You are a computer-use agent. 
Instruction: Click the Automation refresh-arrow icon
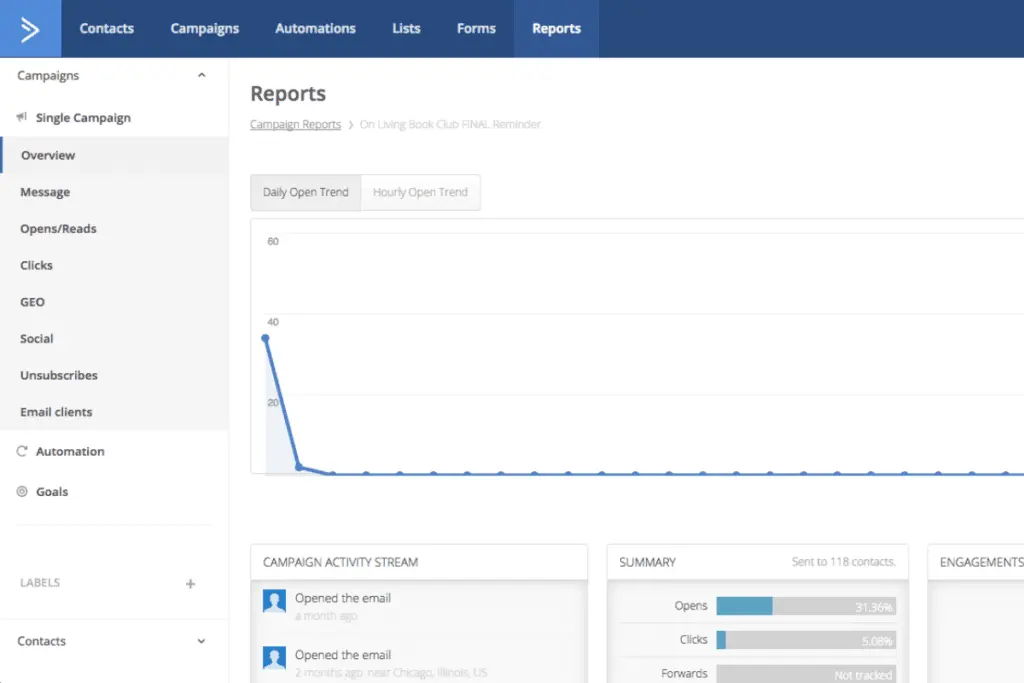click(x=22, y=451)
